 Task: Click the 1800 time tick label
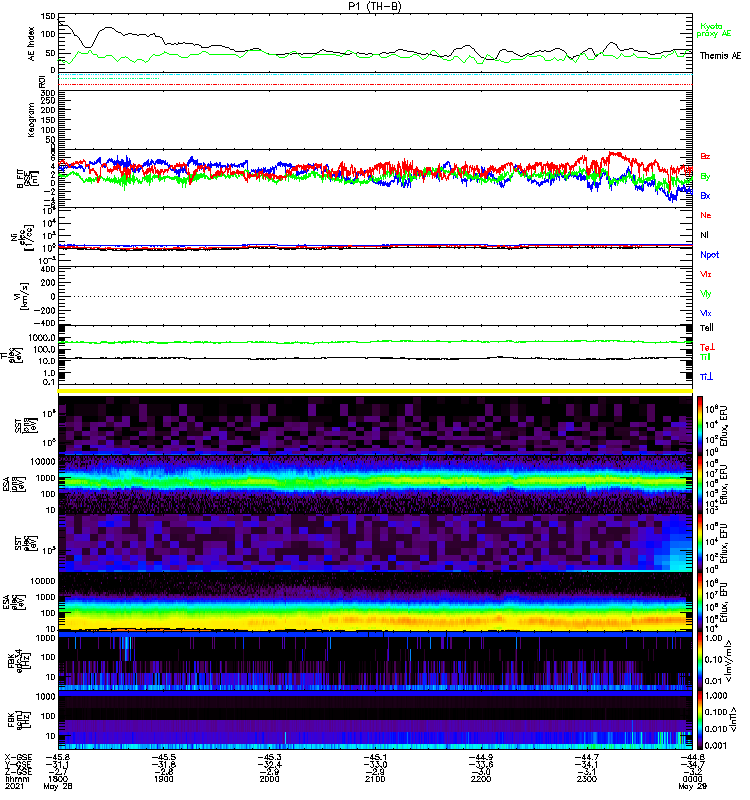[58, 780]
